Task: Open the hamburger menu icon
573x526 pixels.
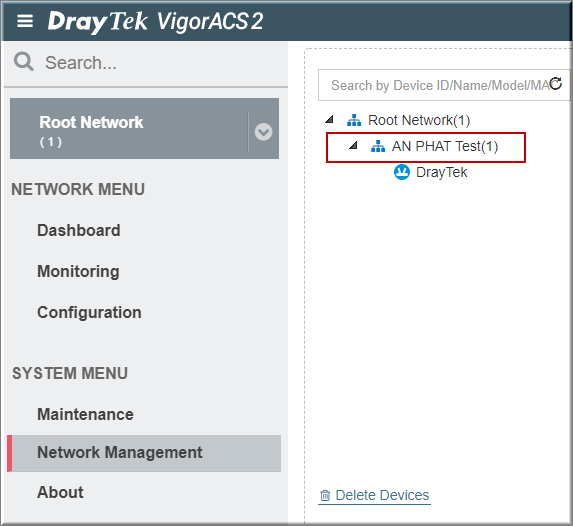Action: pyautogui.click(x=25, y=21)
